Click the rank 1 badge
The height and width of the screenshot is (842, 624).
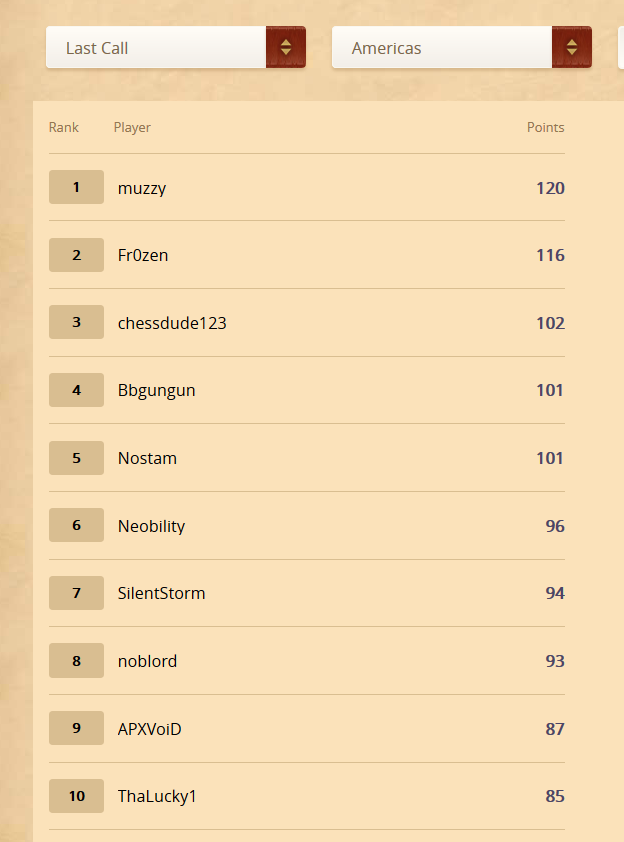click(x=76, y=187)
